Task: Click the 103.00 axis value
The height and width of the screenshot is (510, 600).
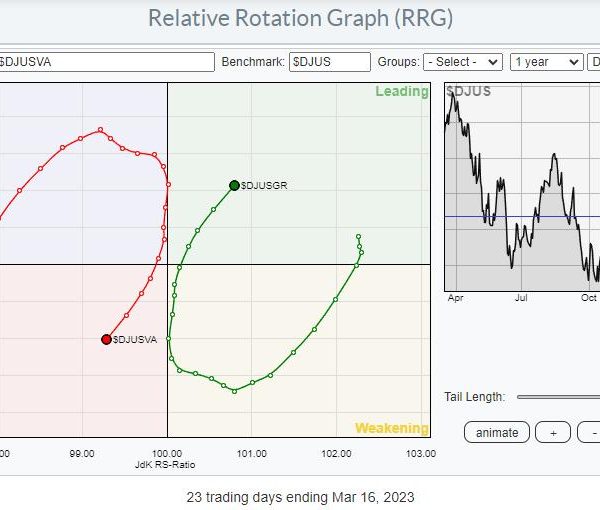Action: click(421, 454)
